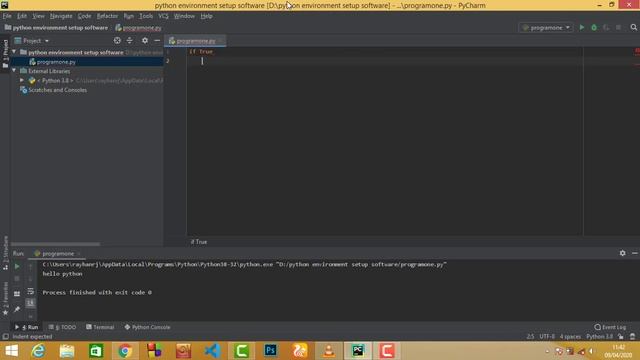
Task: Run programone with green play icon
Action: (582, 27)
